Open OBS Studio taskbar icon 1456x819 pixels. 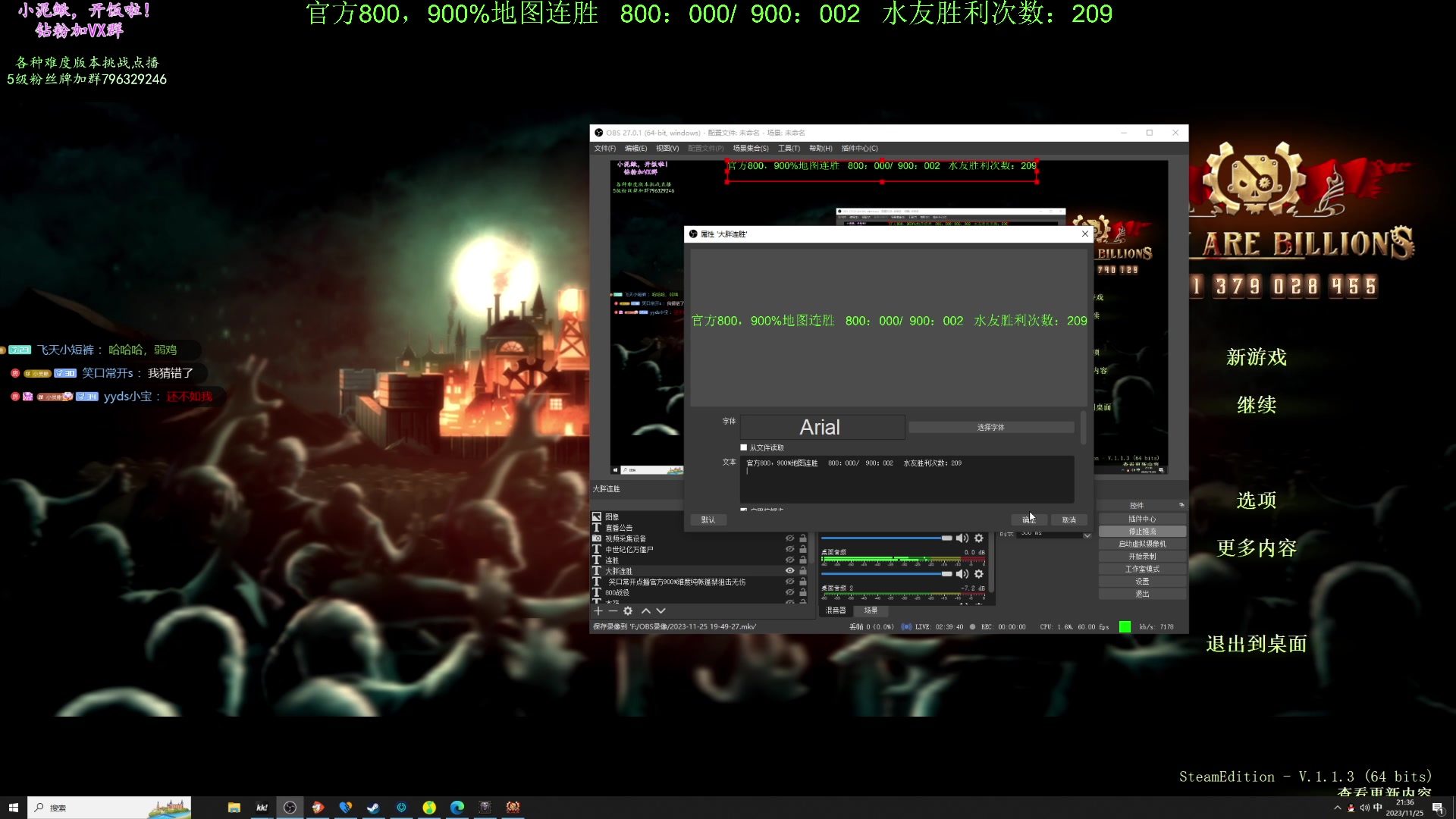290,808
